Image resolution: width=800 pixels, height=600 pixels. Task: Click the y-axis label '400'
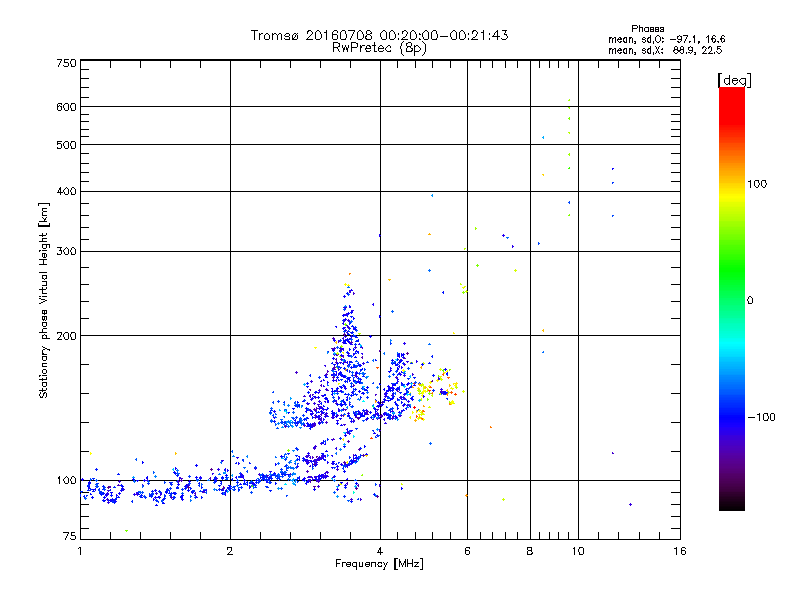pyautogui.click(x=66, y=191)
